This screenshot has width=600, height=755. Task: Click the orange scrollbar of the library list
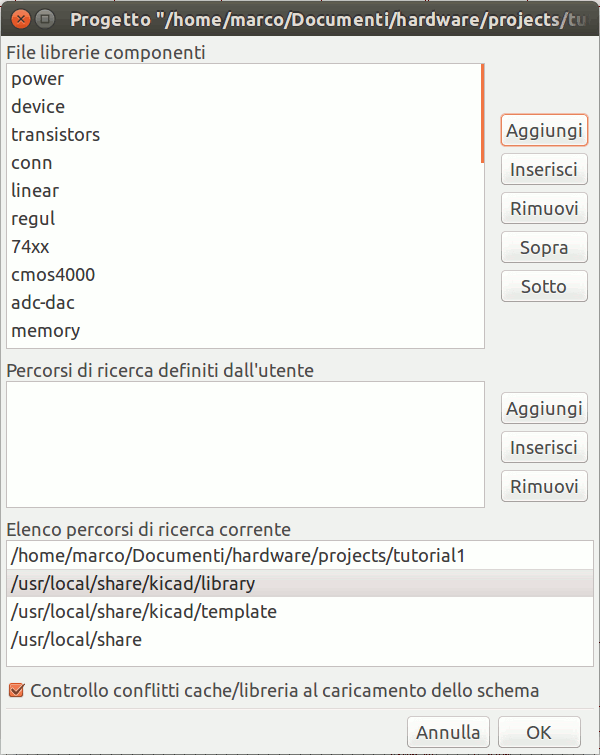click(x=483, y=114)
